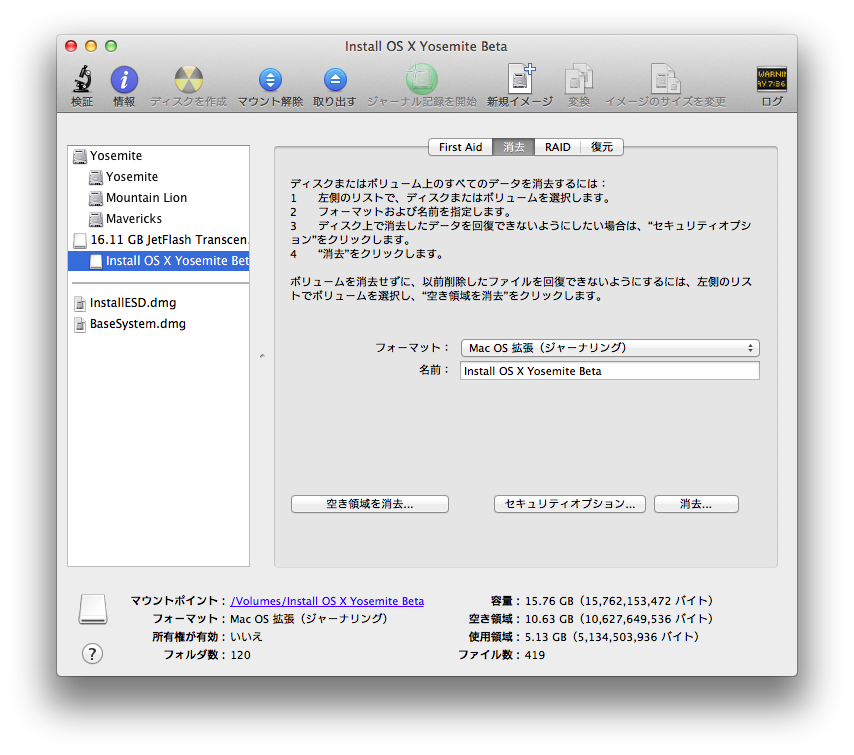
Task: Click the Eject (取り出す) toolbar icon
Action: click(335, 80)
